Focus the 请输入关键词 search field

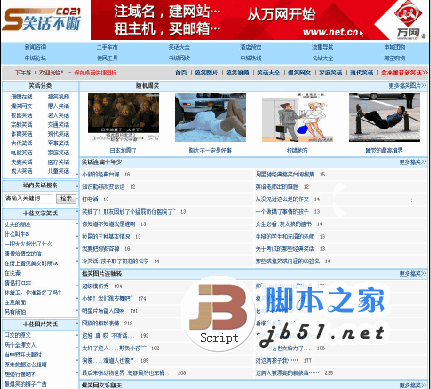(29, 198)
